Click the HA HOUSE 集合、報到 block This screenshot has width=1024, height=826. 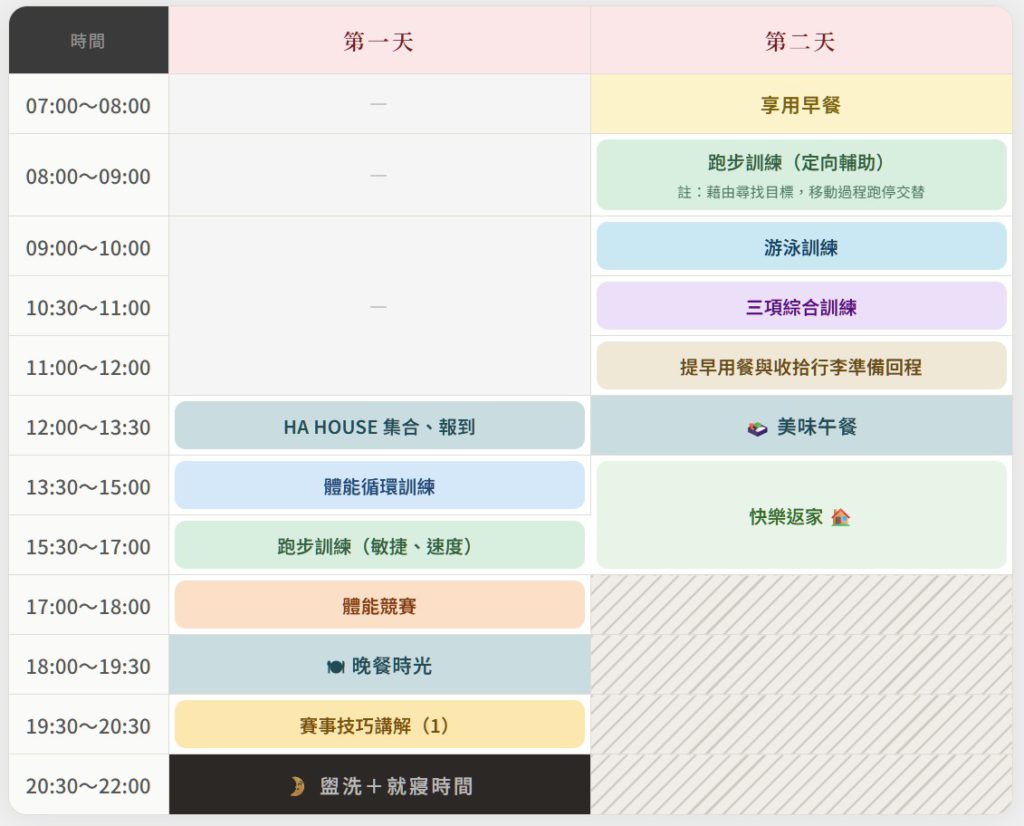click(379, 426)
